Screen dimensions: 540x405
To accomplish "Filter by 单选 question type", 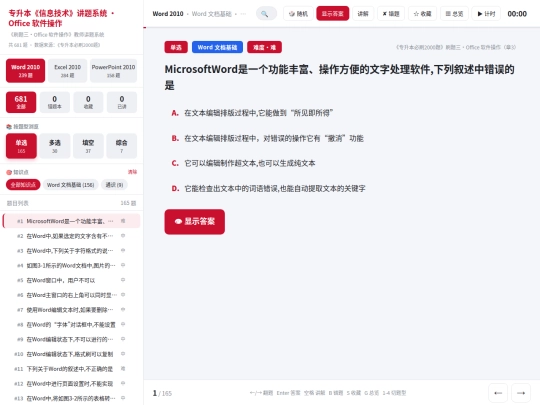I will (21, 146).
